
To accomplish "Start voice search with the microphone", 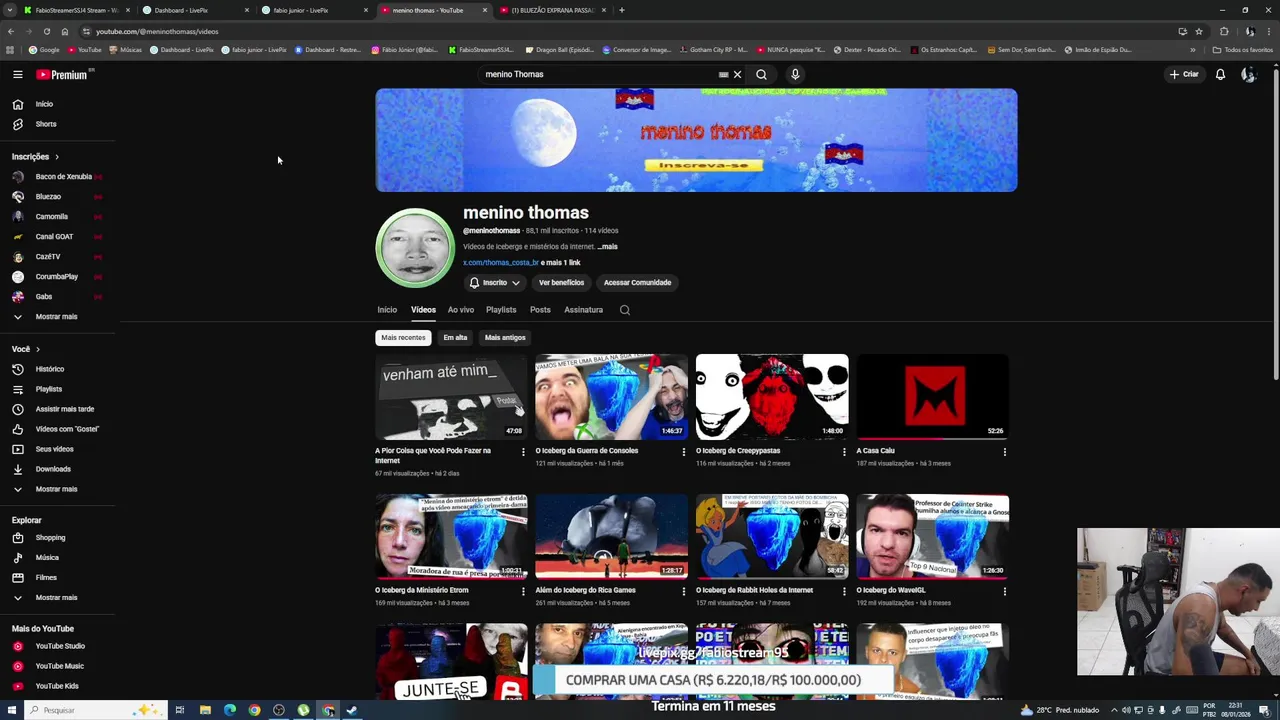I will click(795, 74).
